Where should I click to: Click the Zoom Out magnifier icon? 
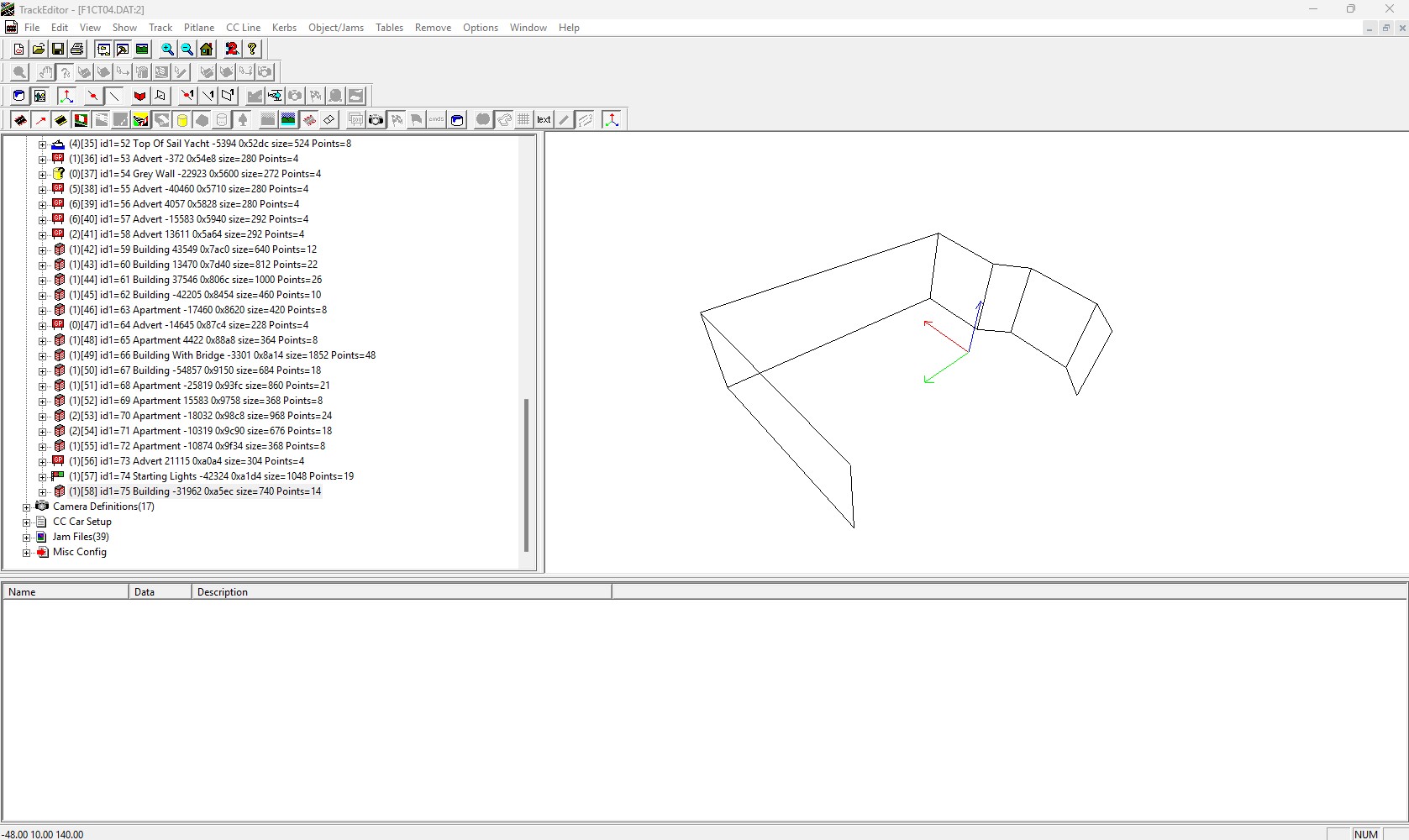click(187, 49)
